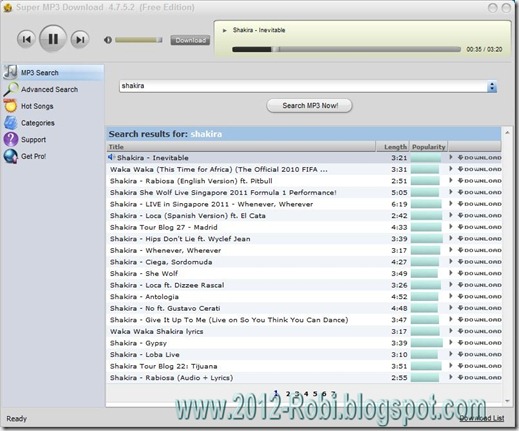The image size is (519, 431).
Task: Select the row Shakira - Gypsy
Action: 304,343
